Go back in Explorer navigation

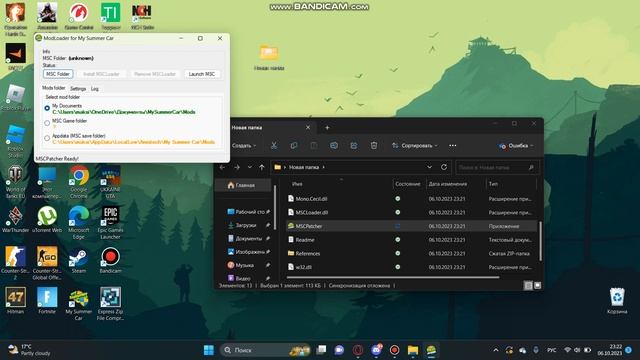tap(222, 167)
